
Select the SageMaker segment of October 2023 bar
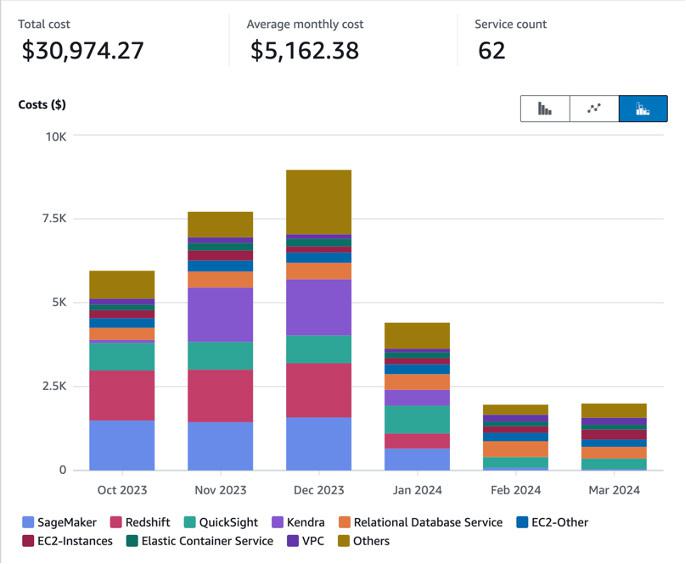[x=122, y=444]
